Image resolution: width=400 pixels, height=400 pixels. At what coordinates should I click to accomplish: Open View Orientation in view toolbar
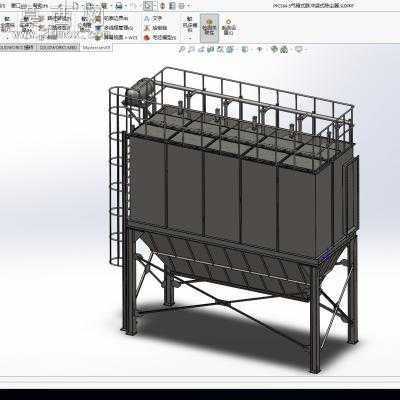(230, 50)
